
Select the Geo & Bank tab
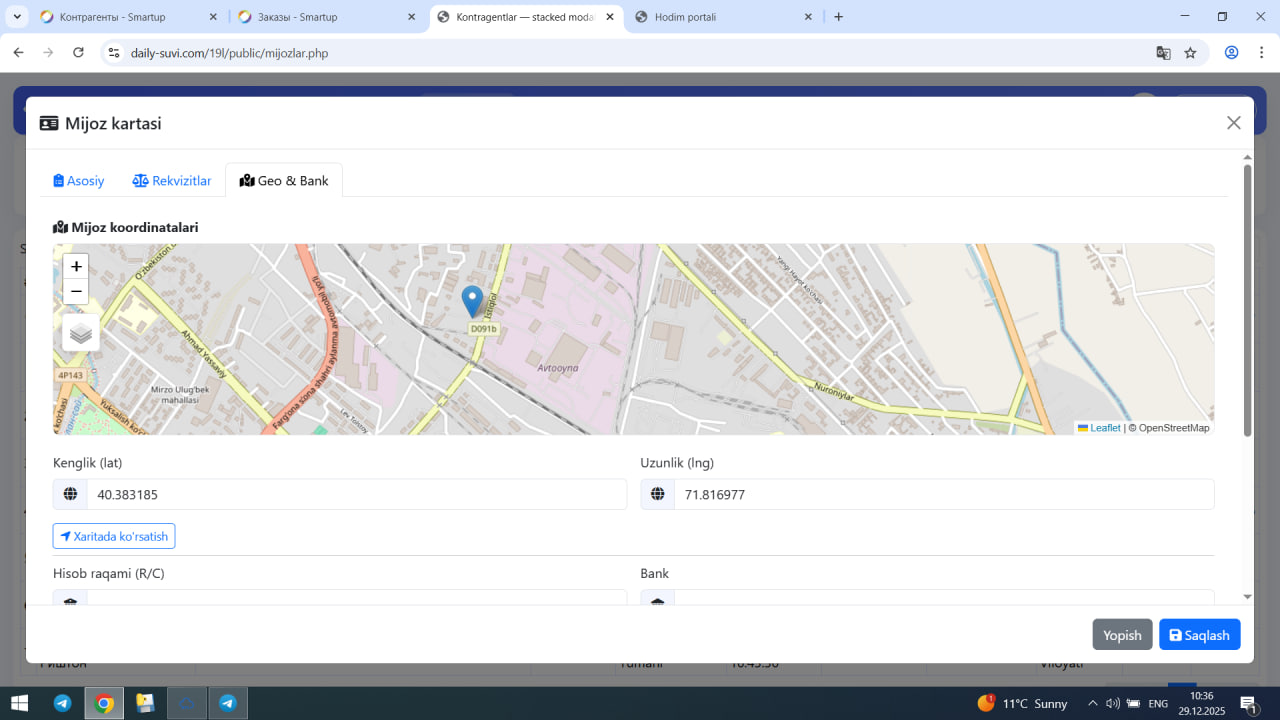284,181
